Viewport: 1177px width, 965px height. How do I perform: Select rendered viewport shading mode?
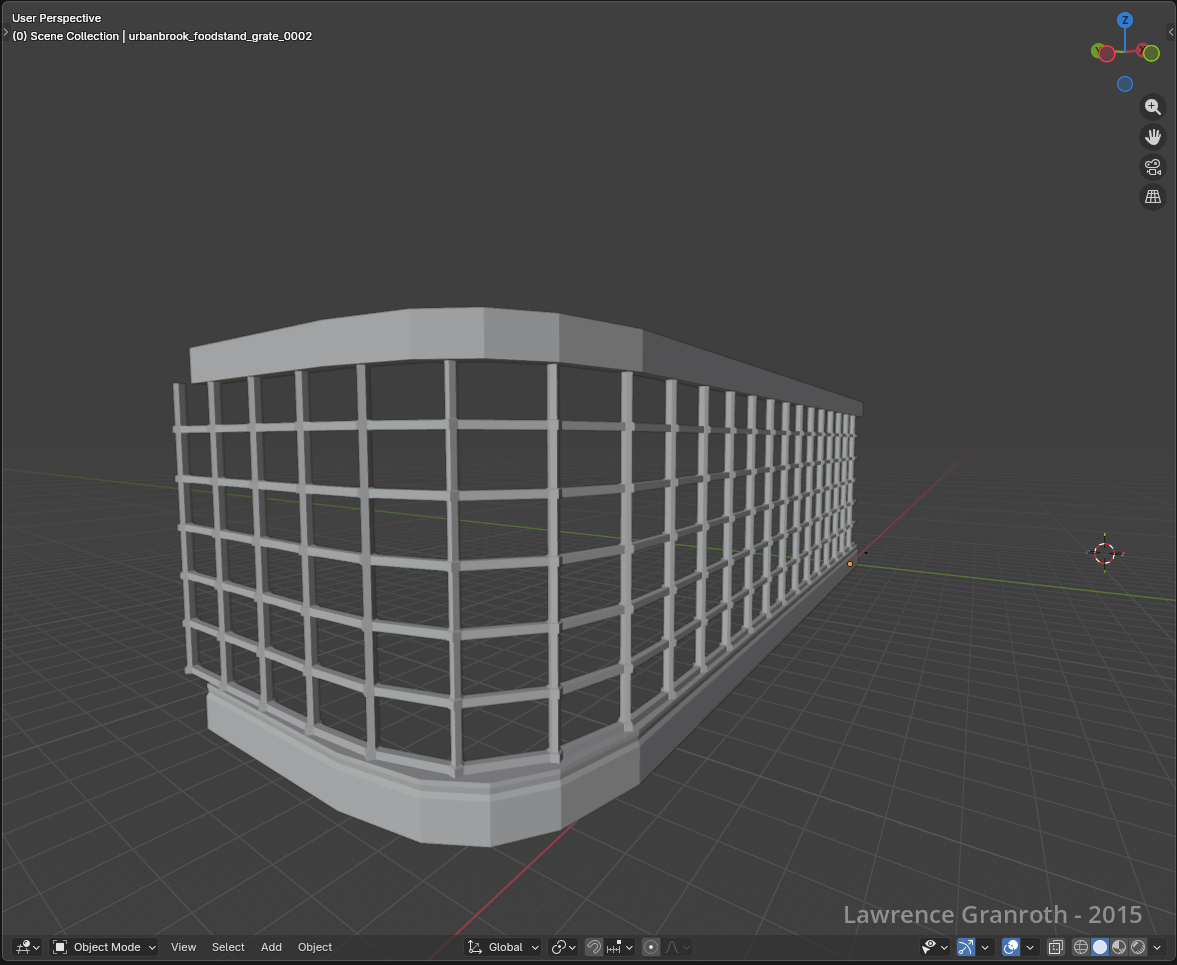coord(1138,947)
